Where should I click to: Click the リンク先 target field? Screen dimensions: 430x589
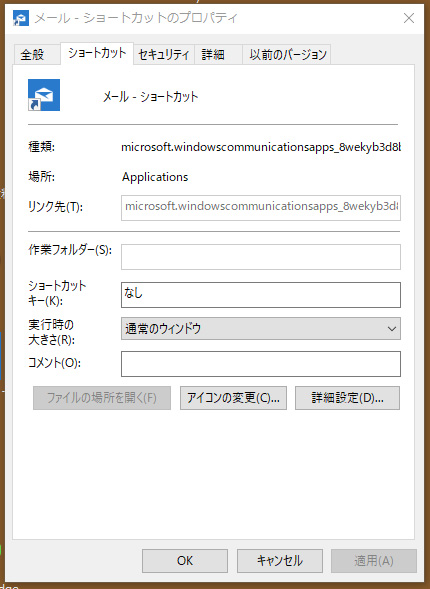click(261, 208)
